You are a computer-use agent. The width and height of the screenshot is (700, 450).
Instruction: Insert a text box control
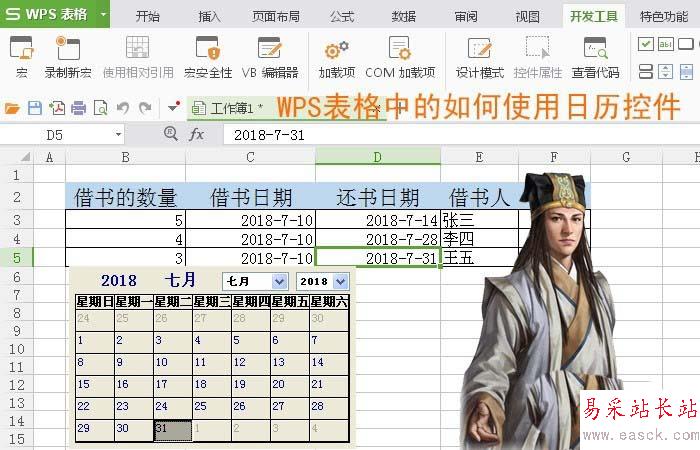coord(665,44)
